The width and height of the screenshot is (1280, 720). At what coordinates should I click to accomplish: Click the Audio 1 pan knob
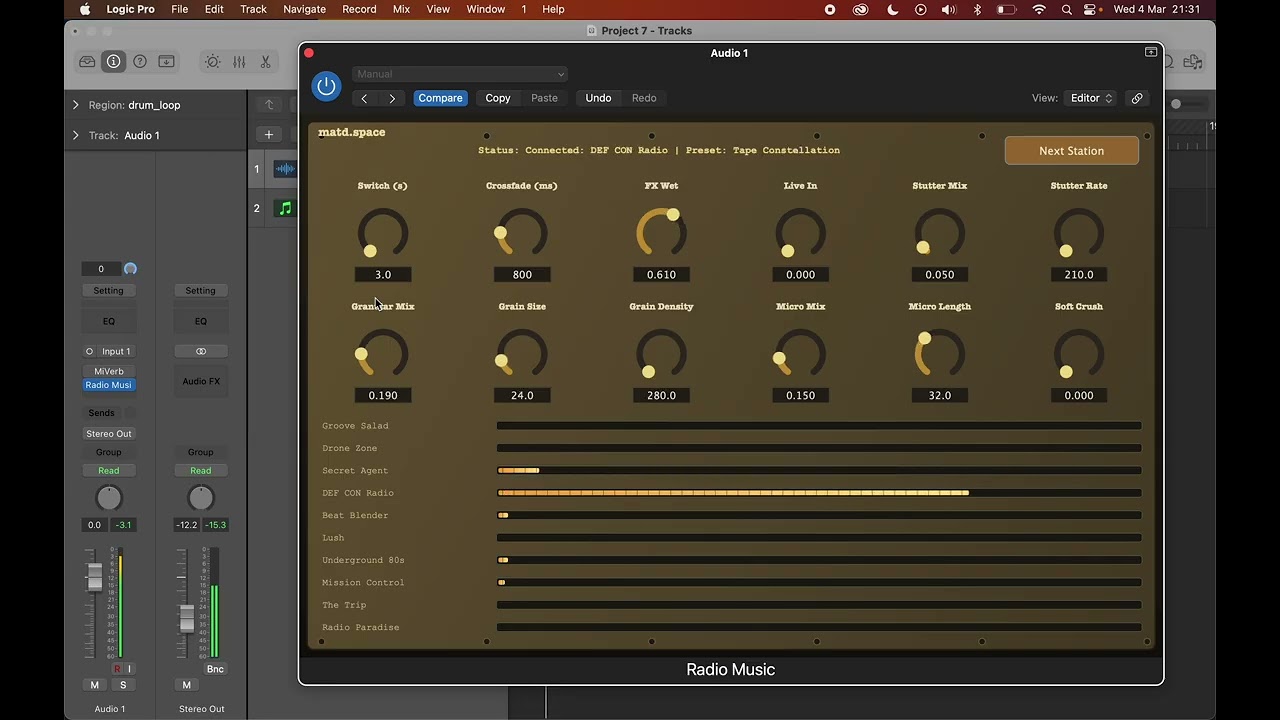pos(109,498)
